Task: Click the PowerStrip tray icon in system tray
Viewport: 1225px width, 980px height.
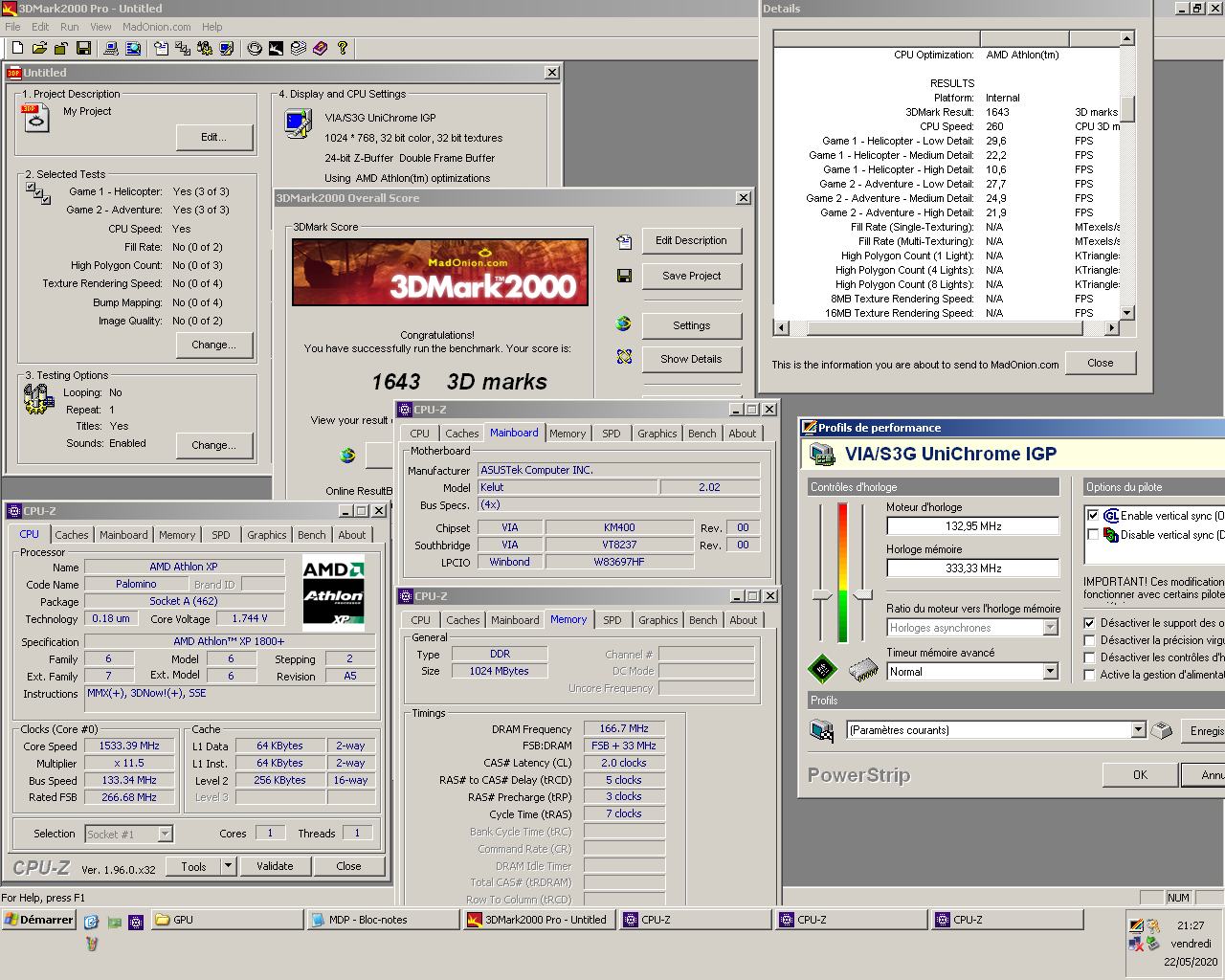Action: click(x=1136, y=925)
